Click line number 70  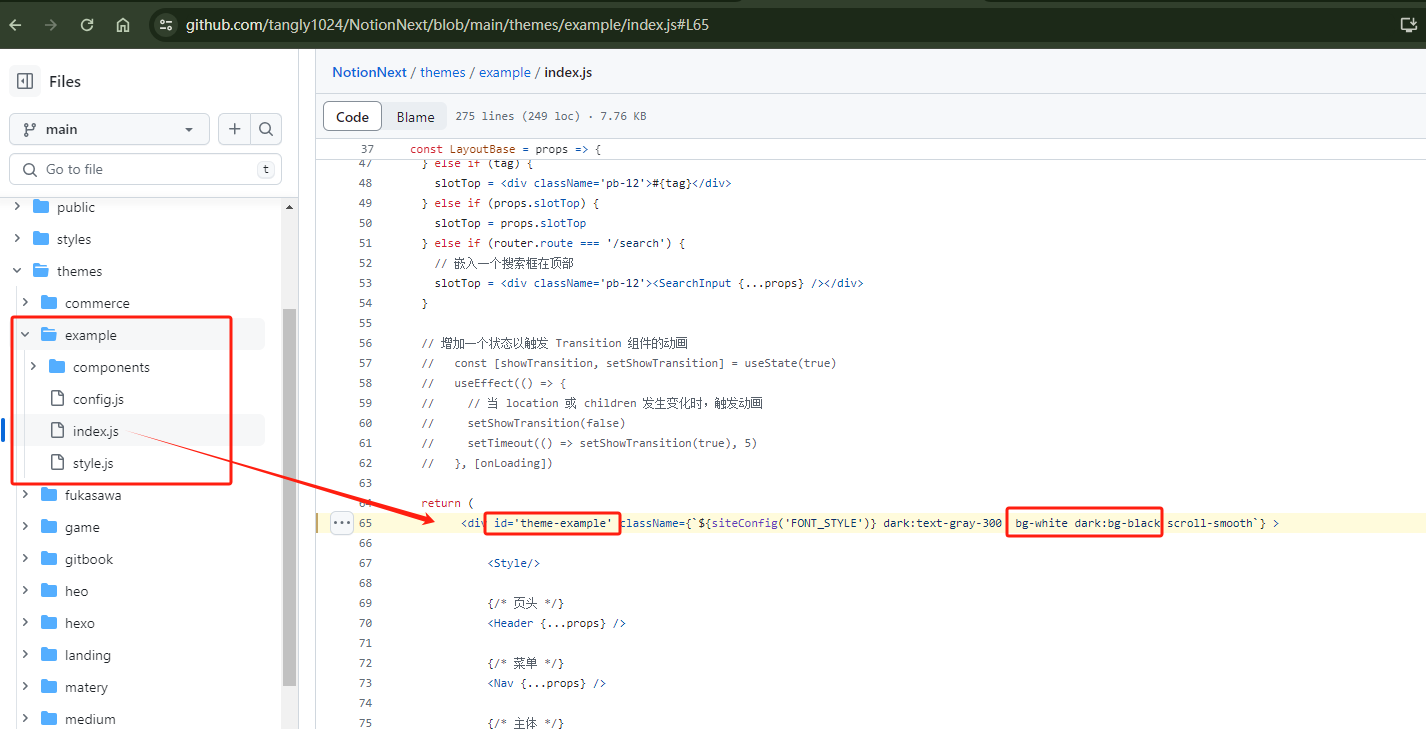point(365,623)
